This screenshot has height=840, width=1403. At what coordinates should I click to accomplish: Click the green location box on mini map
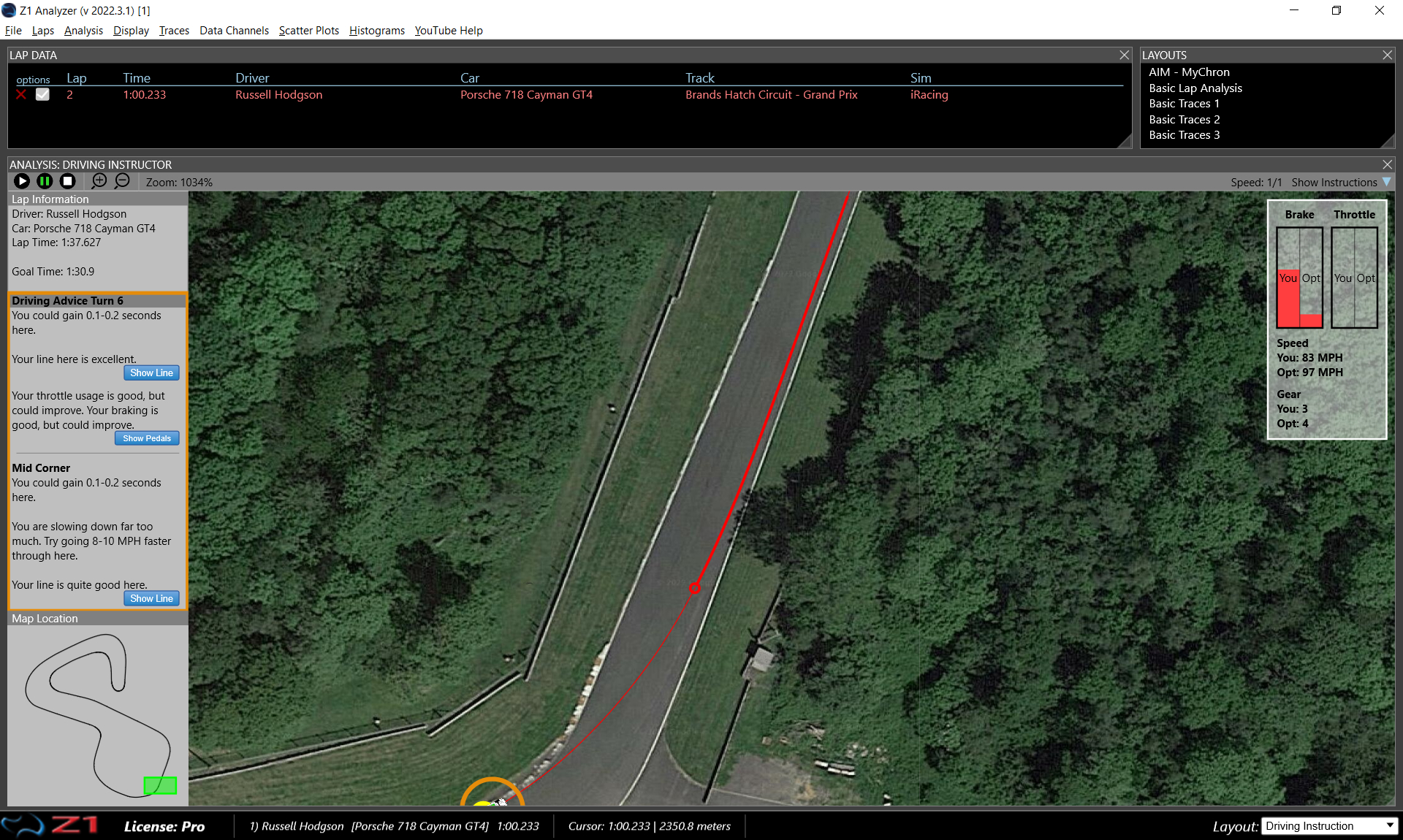160,785
